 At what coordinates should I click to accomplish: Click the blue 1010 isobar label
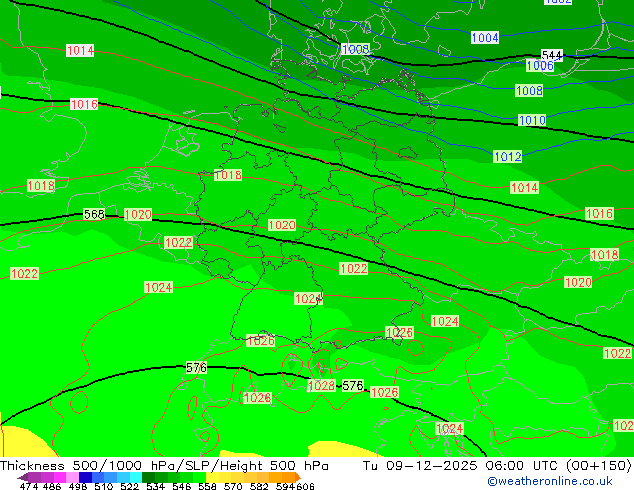pos(532,120)
